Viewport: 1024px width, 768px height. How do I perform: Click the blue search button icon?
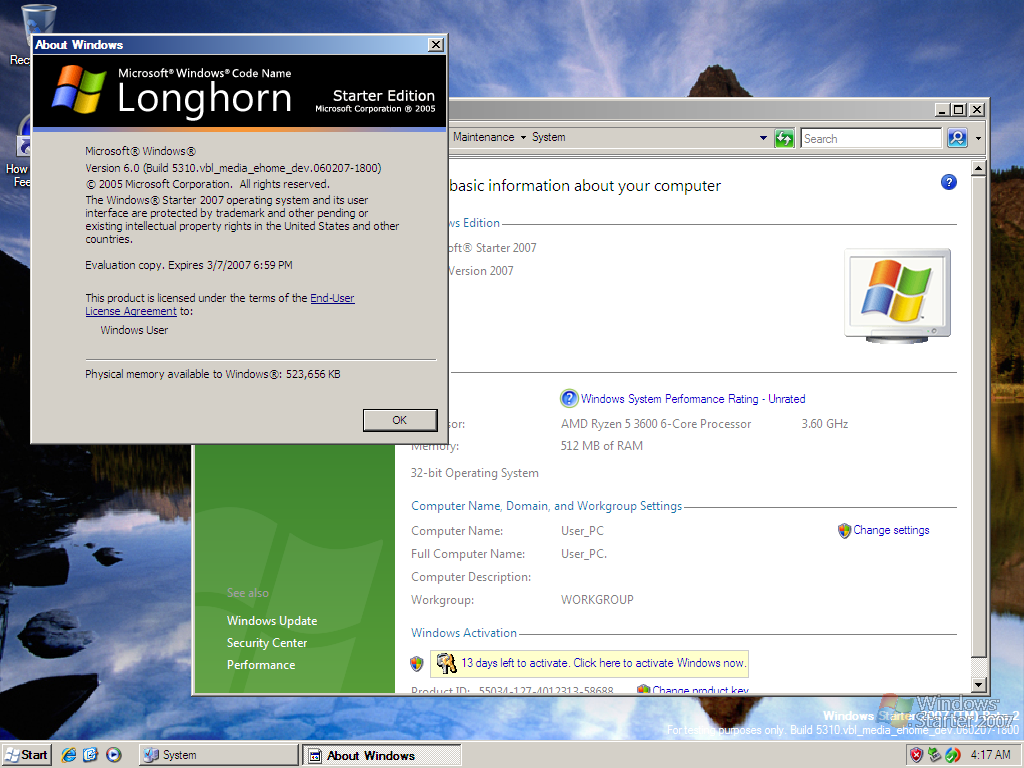pyautogui.click(x=957, y=138)
